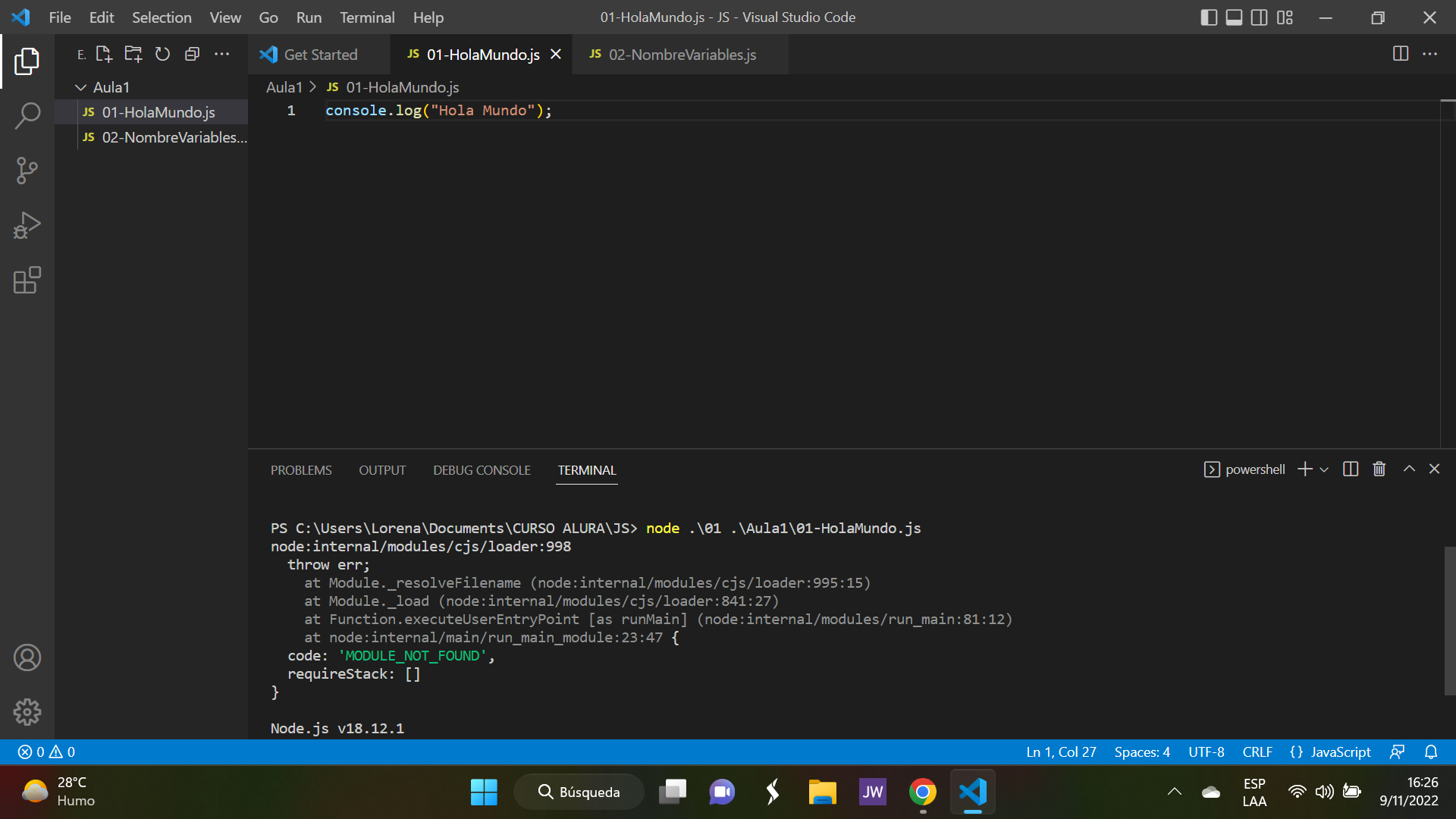Split the terminal panel
The width and height of the screenshot is (1456, 819).
coord(1351,469)
